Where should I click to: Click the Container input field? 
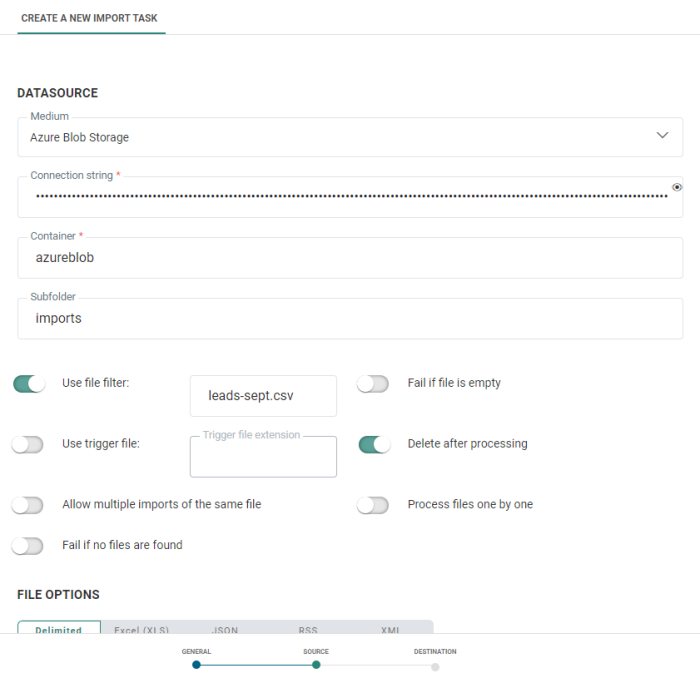coord(350,258)
